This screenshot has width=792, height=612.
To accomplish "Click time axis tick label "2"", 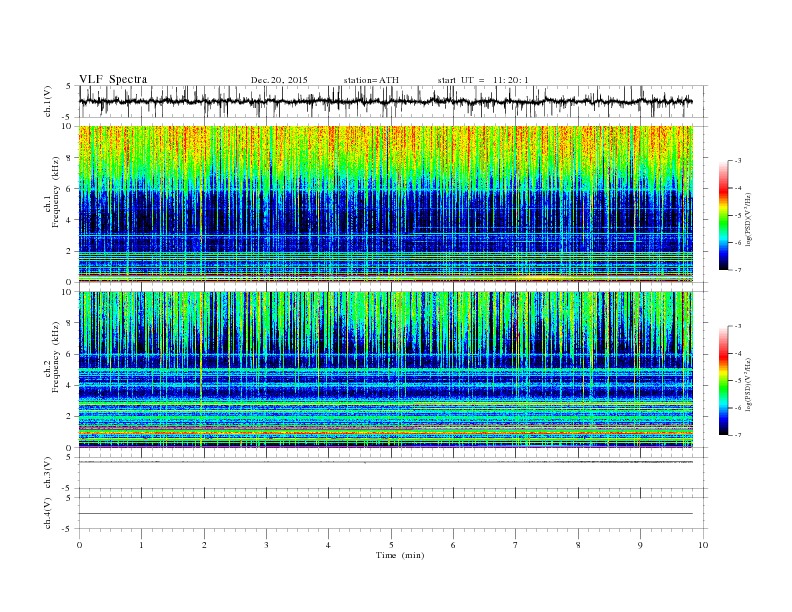I will 204,545.
